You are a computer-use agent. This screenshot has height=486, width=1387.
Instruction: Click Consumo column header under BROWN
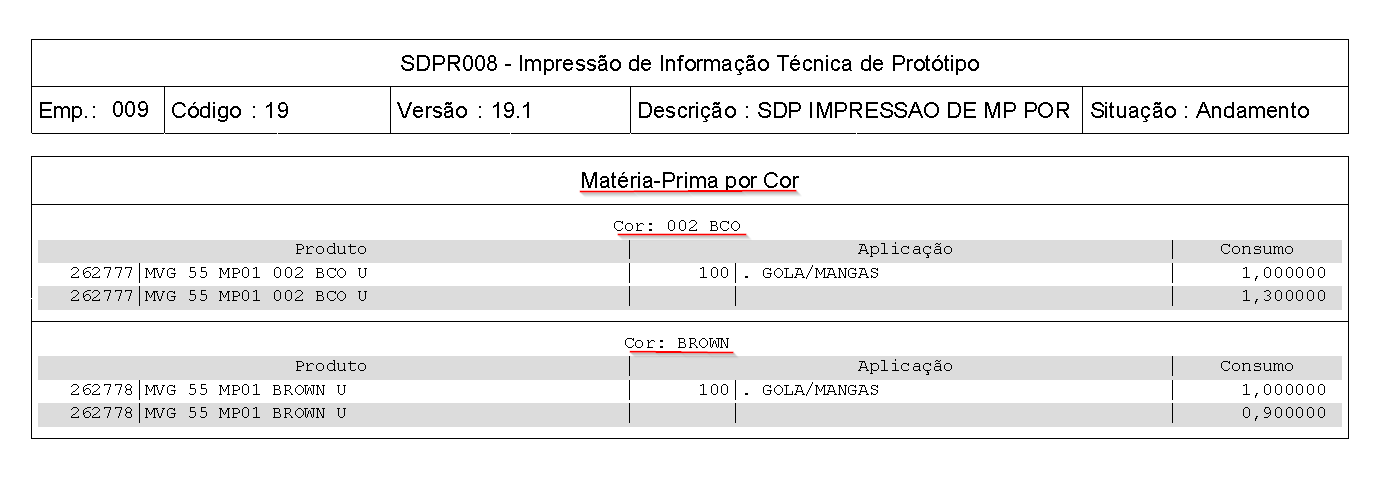click(1256, 366)
